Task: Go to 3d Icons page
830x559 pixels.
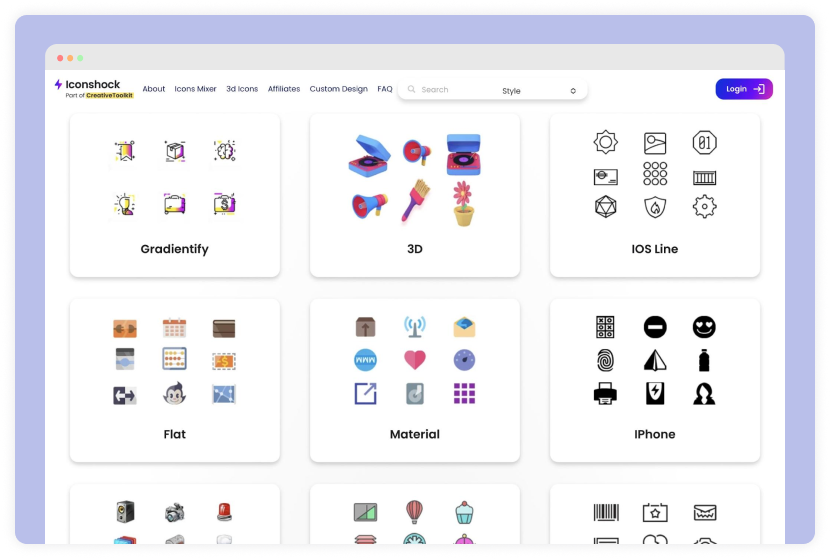Action: pyautogui.click(x=242, y=89)
